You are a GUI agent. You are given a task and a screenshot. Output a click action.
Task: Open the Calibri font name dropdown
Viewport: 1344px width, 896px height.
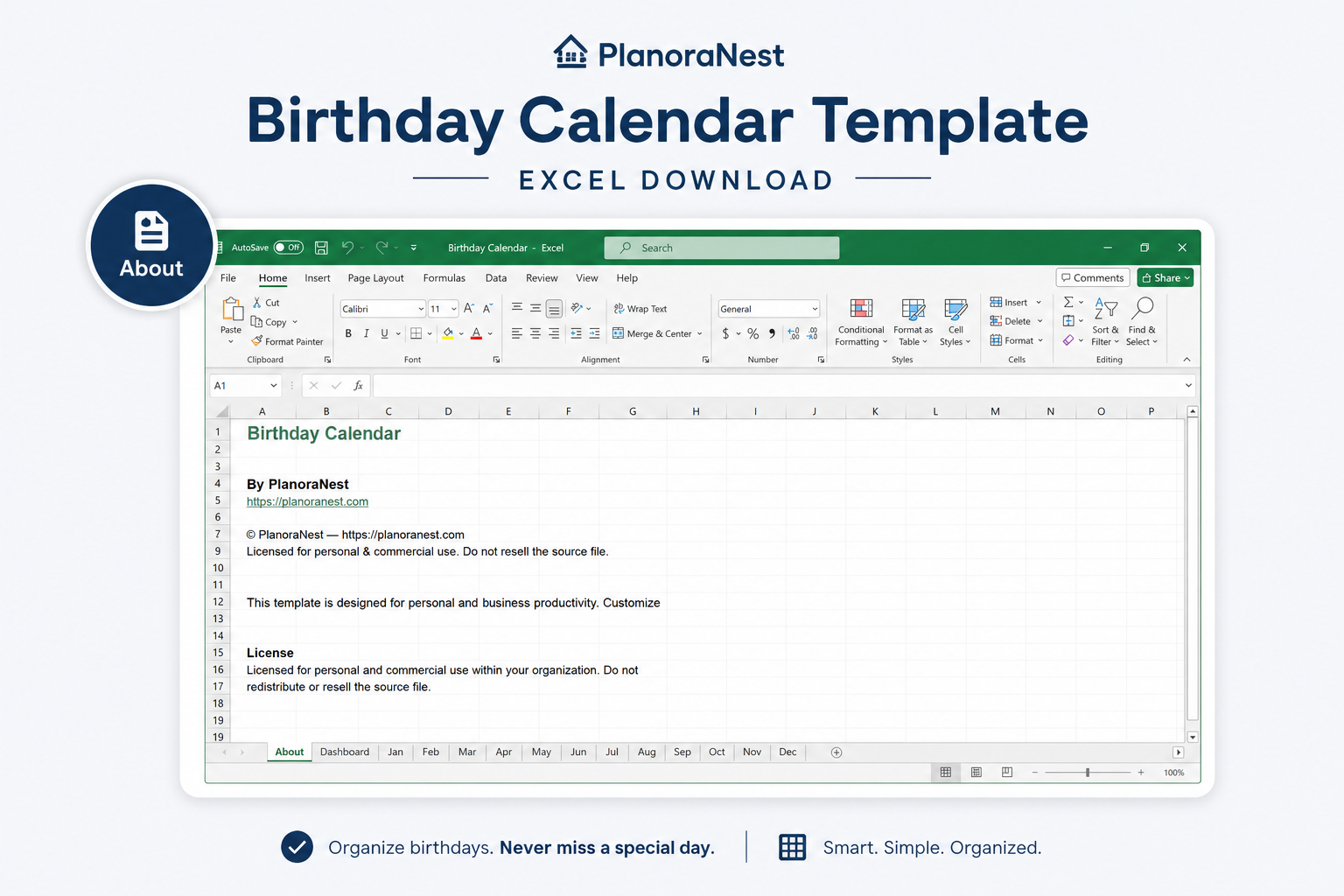(421, 309)
